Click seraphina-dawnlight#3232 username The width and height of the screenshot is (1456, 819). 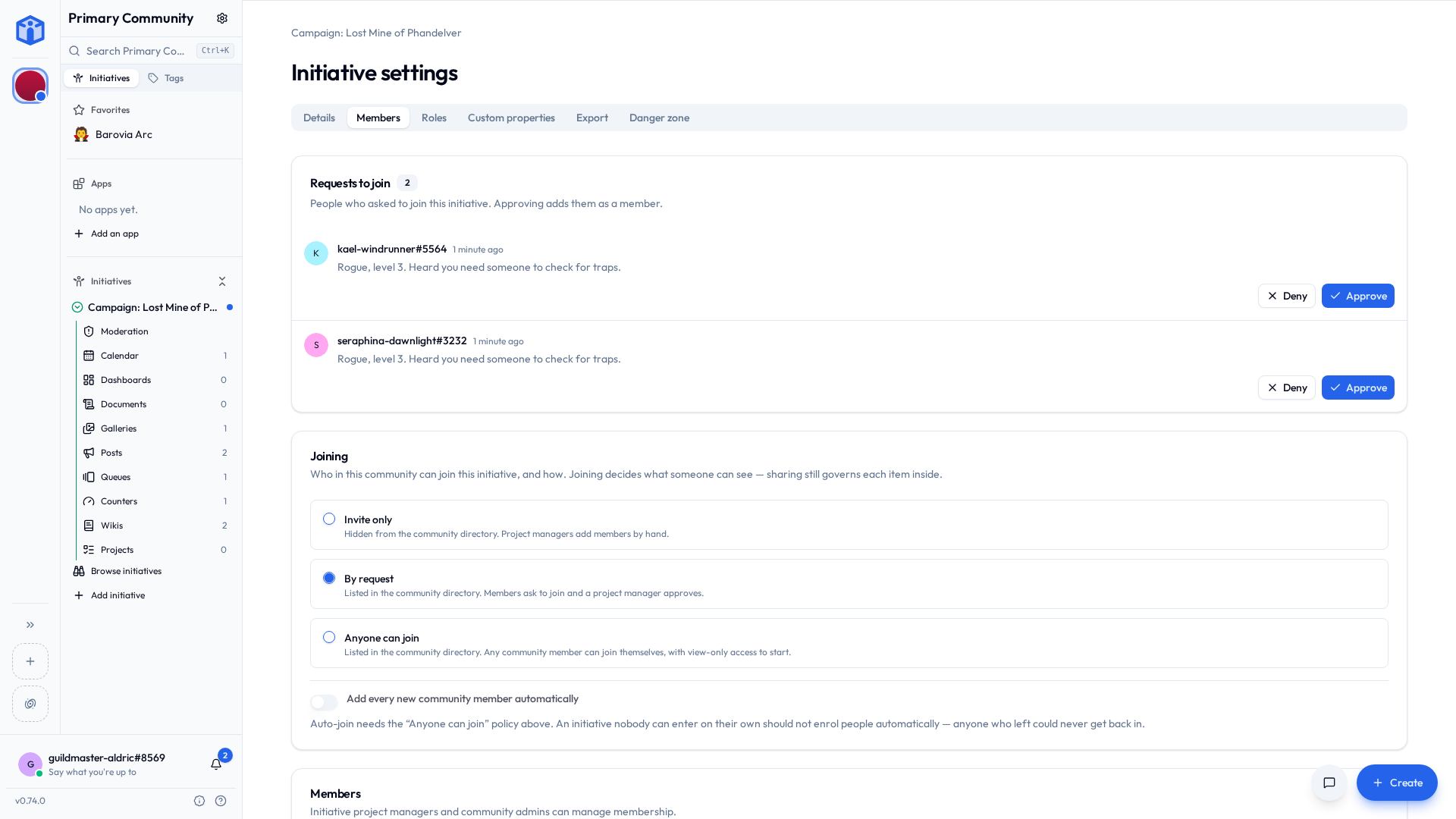(402, 340)
